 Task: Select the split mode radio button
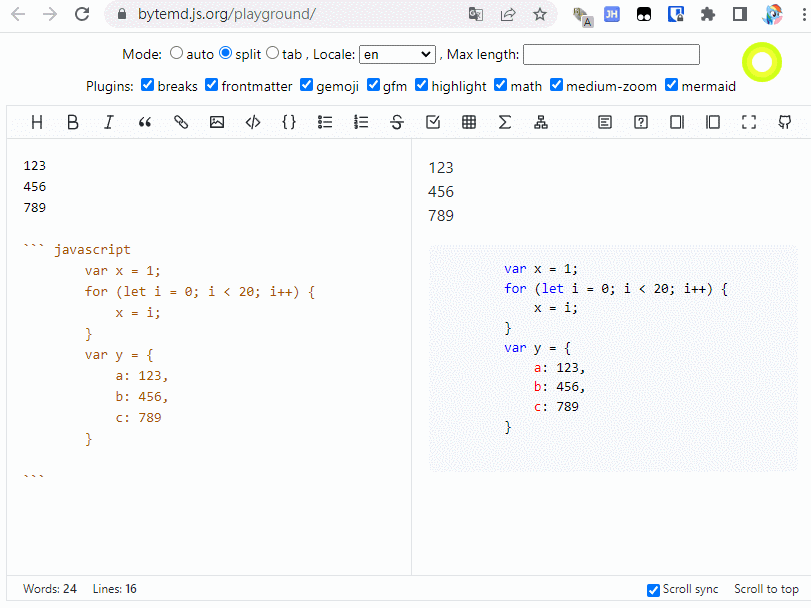tap(226, 53)
